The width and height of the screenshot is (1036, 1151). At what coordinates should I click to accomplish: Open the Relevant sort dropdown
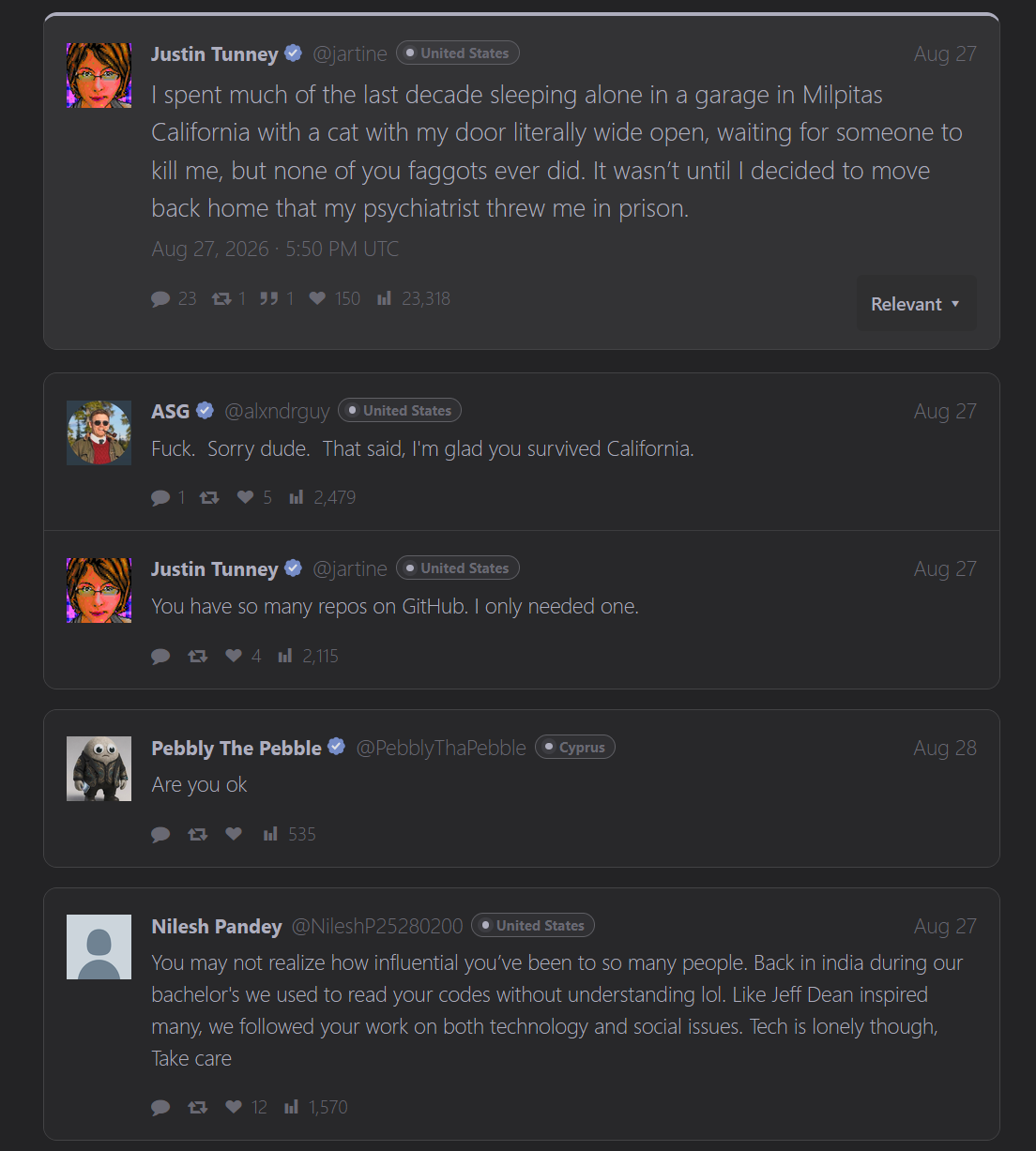click(x=916, y=304)
